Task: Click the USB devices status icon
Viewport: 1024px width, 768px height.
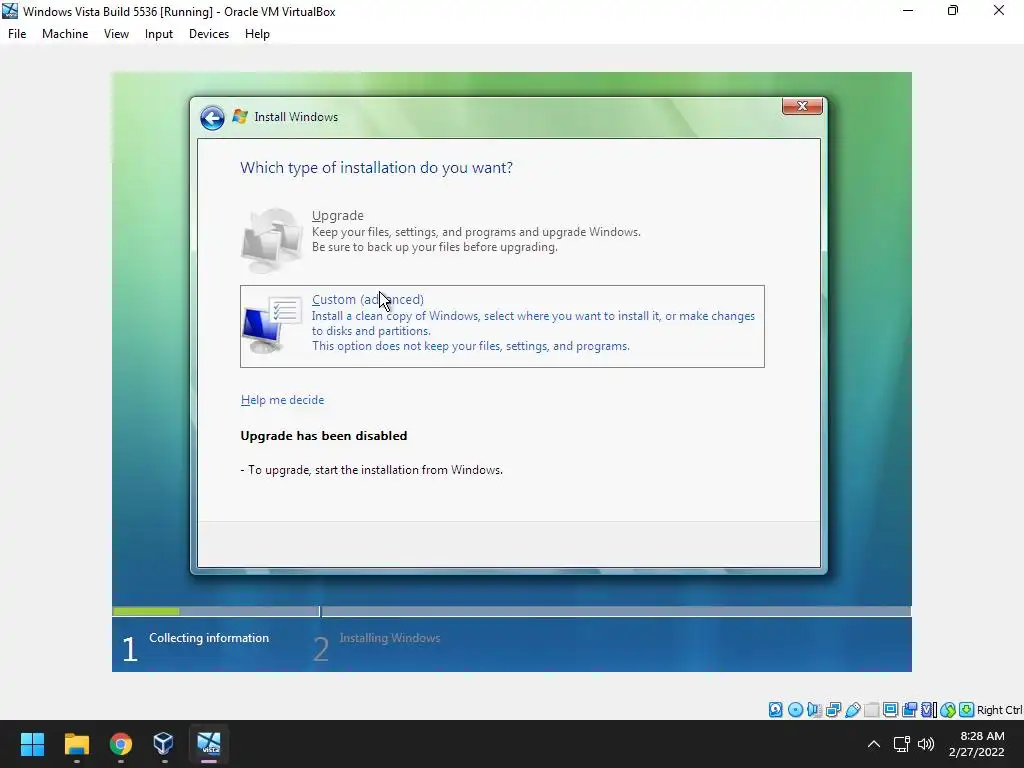Action: click(852, 710)
